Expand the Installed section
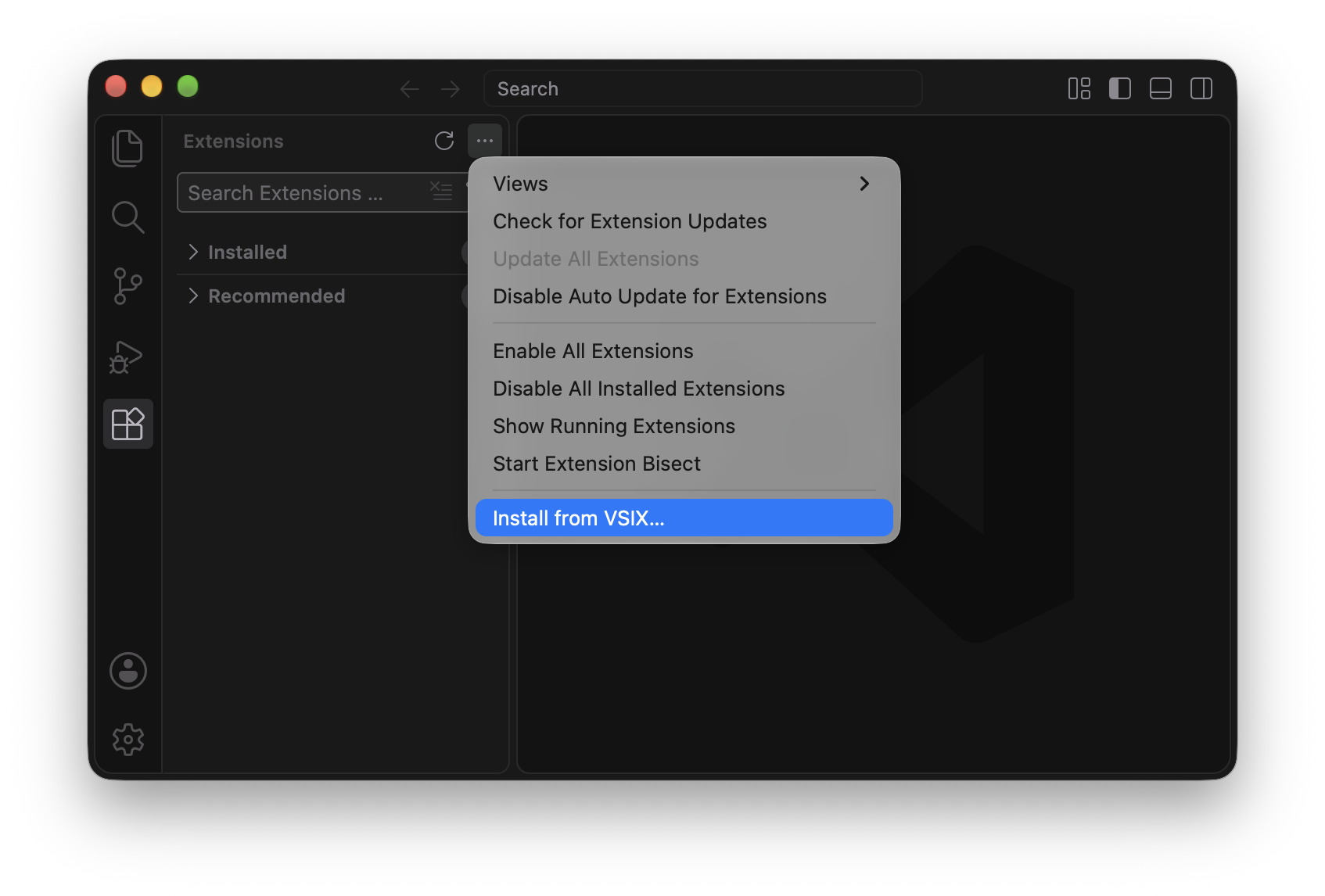 click(322, 252)
